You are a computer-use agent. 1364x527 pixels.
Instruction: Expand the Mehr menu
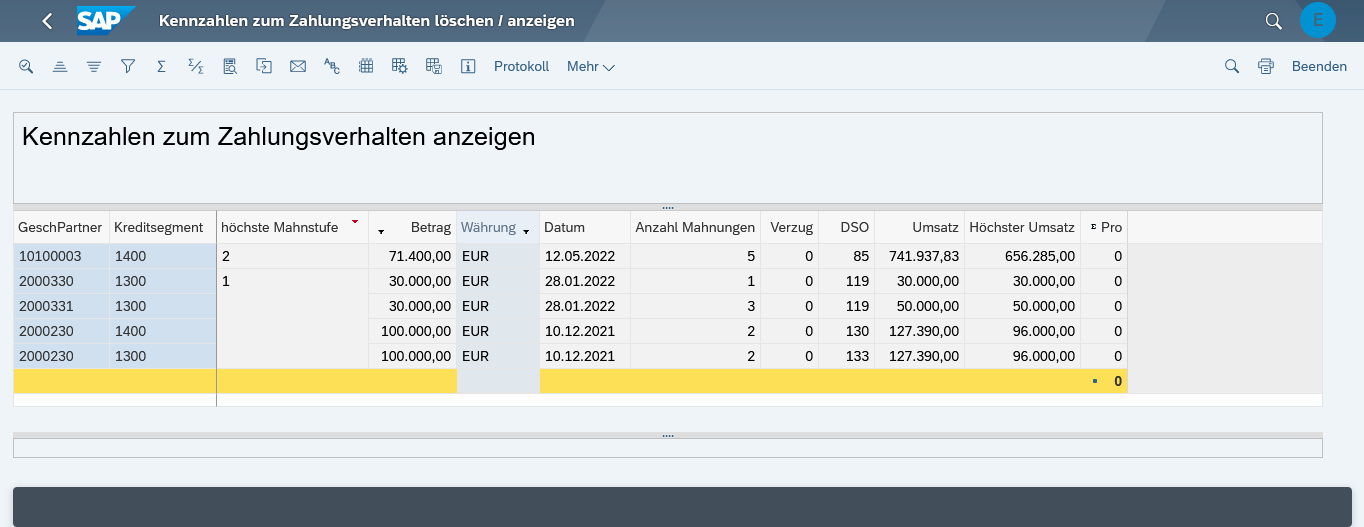(x=591, y=66)
